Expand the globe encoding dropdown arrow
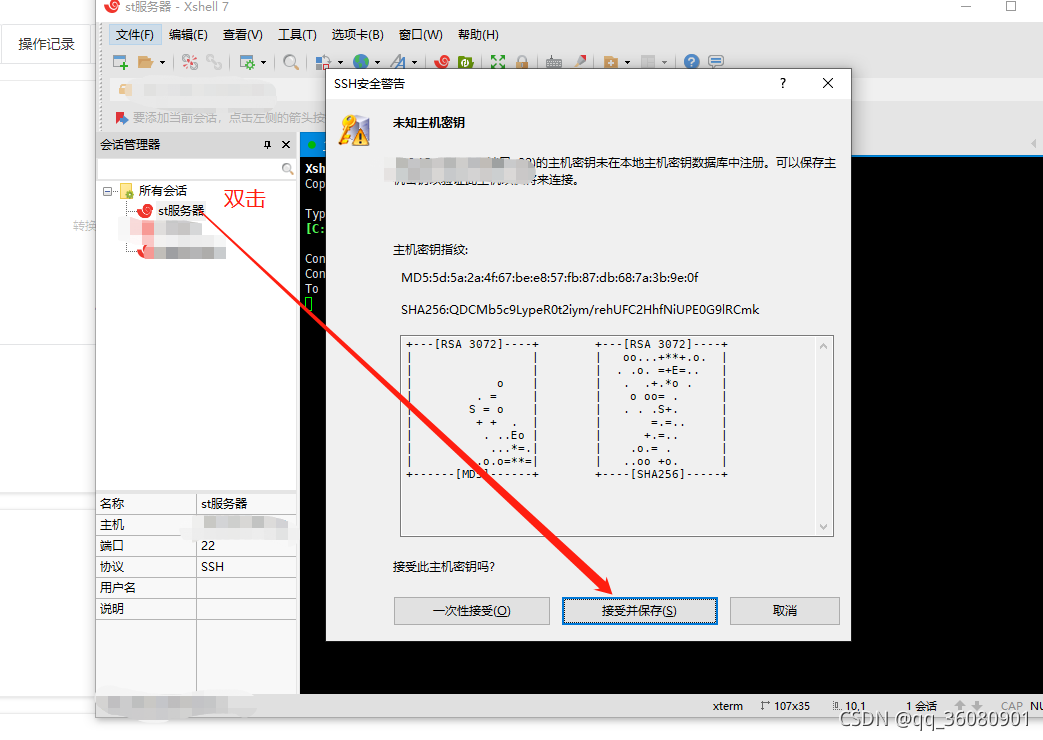Viewport: 1043px width, 740px height. 377,63
